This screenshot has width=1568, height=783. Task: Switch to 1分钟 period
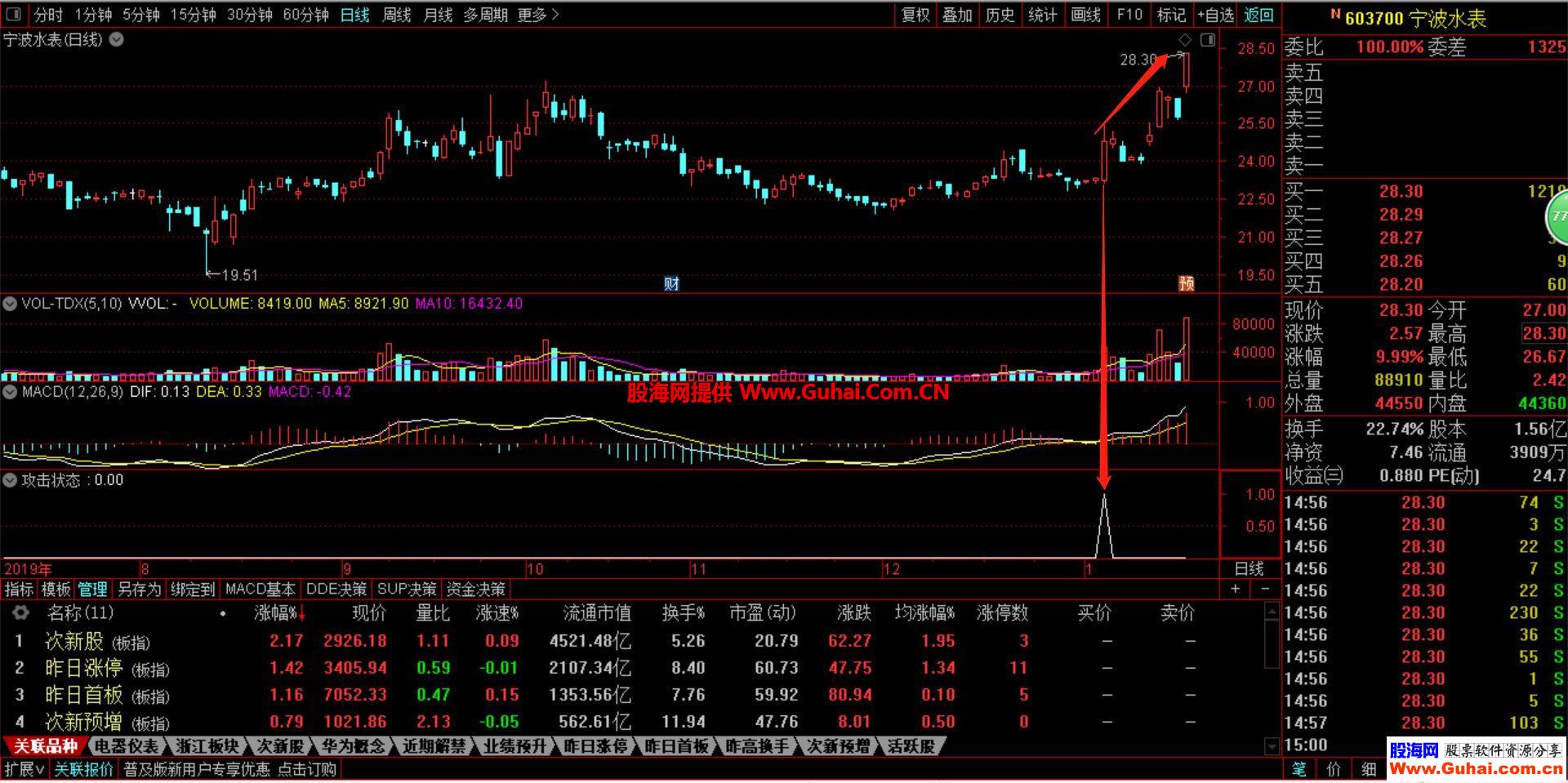click(93, 15)
